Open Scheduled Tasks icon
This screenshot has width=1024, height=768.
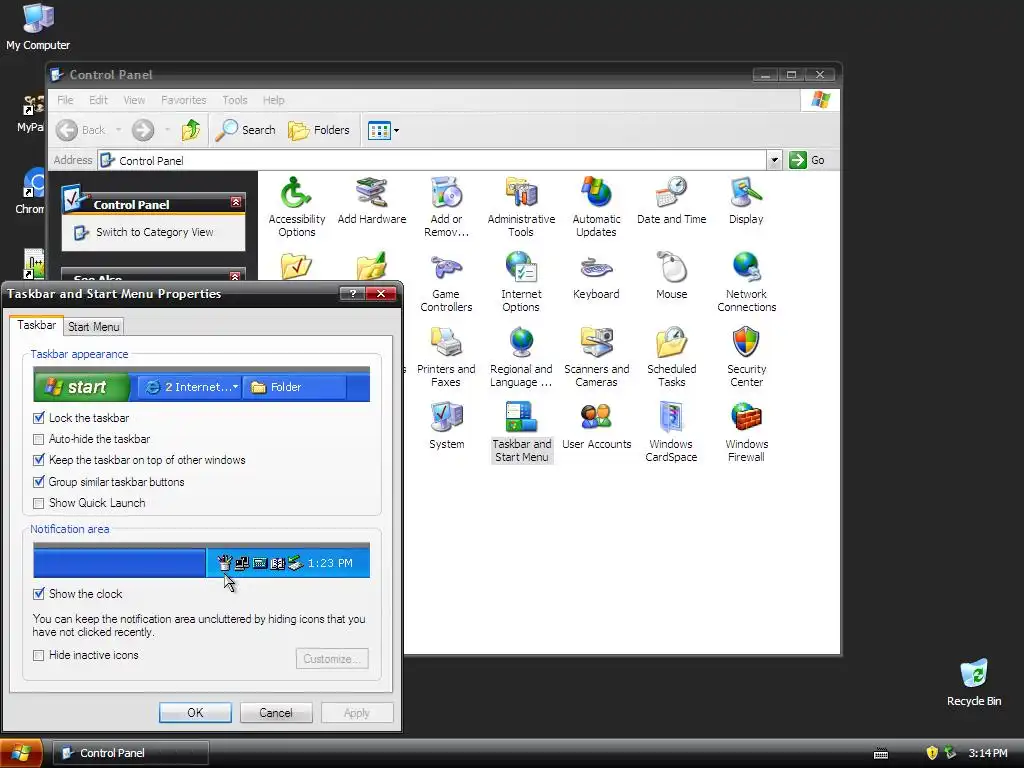point(671,357)
